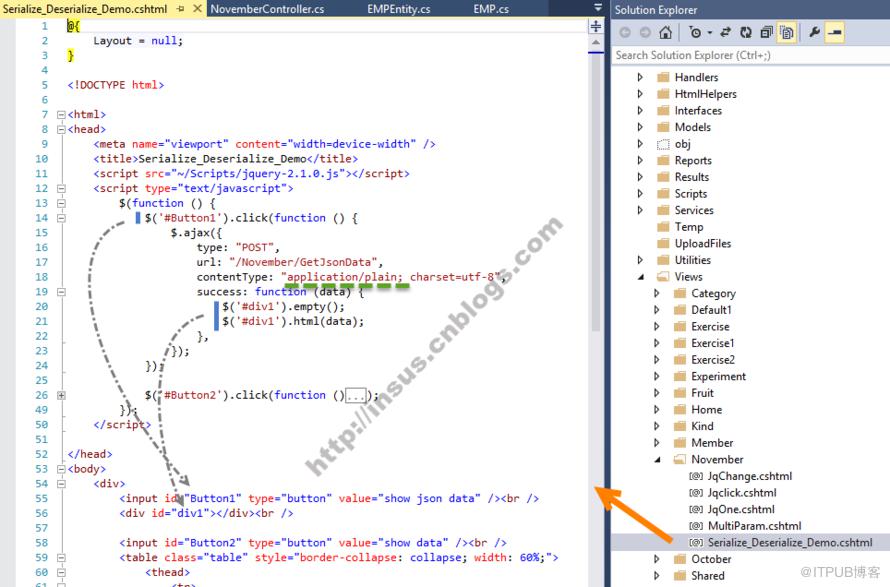Close the Serialize_Deserialize_Demo.cshtml tab
Screen dimensions: 890x587
coord(197,9)
